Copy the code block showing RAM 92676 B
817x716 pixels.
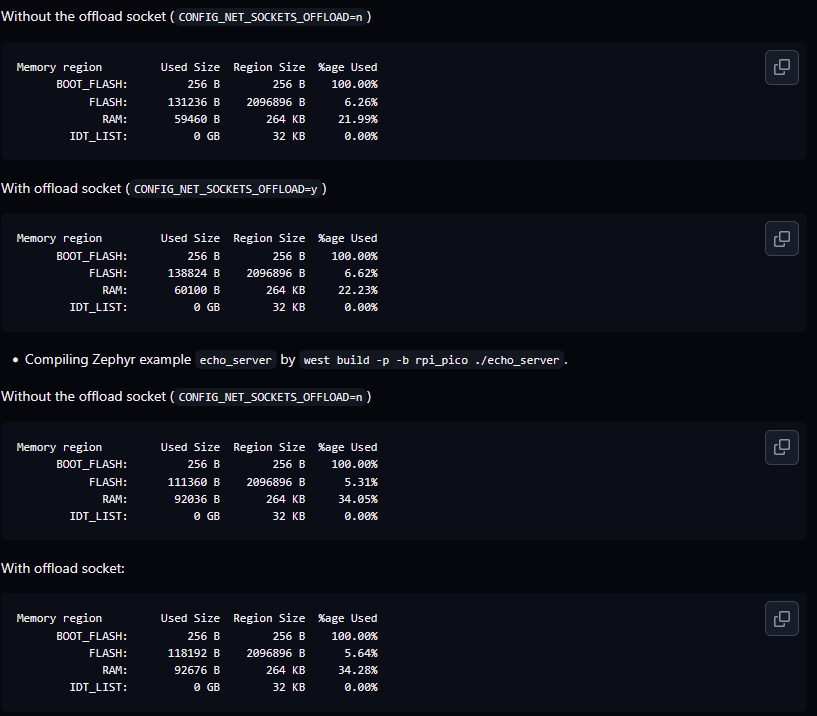pos(782,618)
